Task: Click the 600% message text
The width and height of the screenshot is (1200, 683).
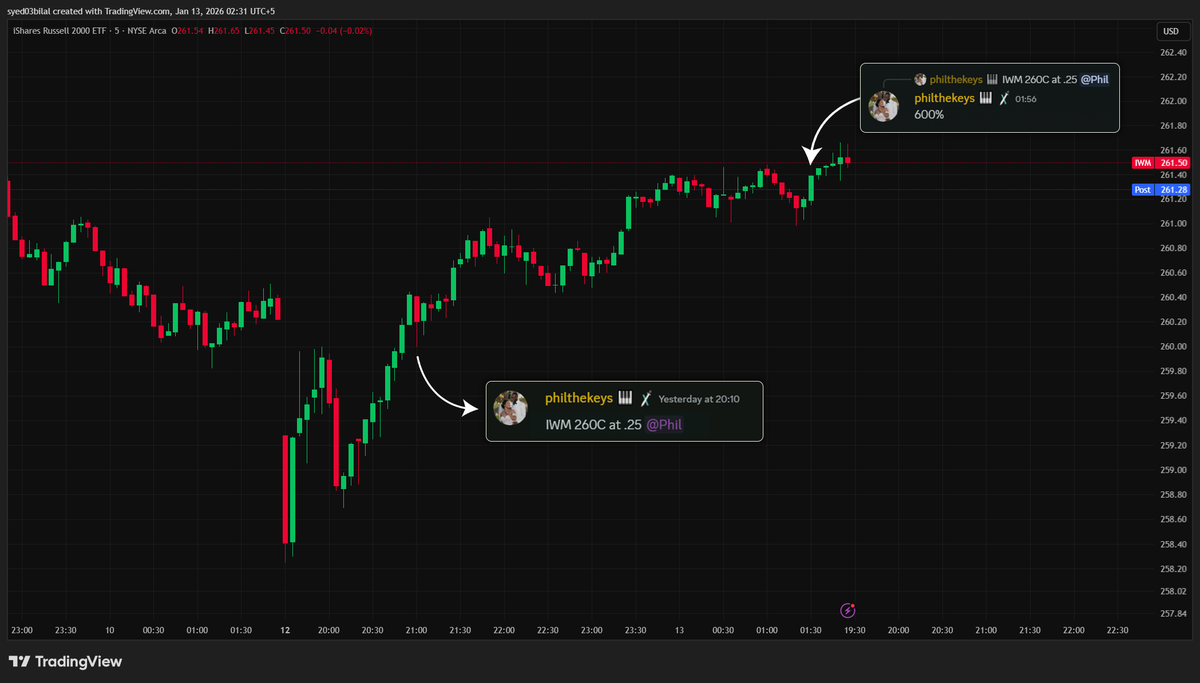Action: click(929, 115)
